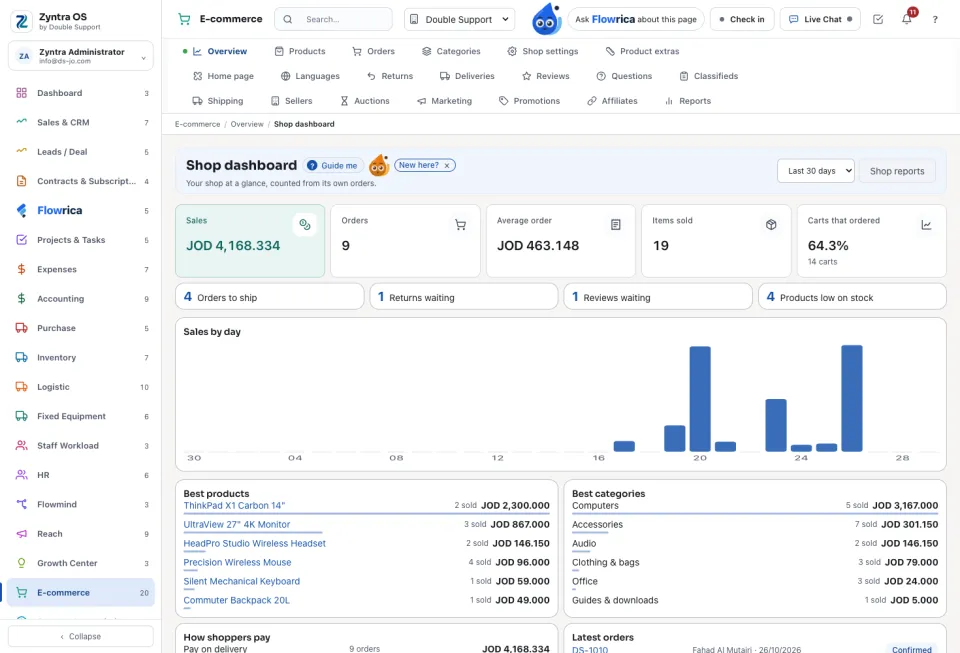Open Growth Center lightbulb icon
960x653 pixels.
tap(21, 563)
